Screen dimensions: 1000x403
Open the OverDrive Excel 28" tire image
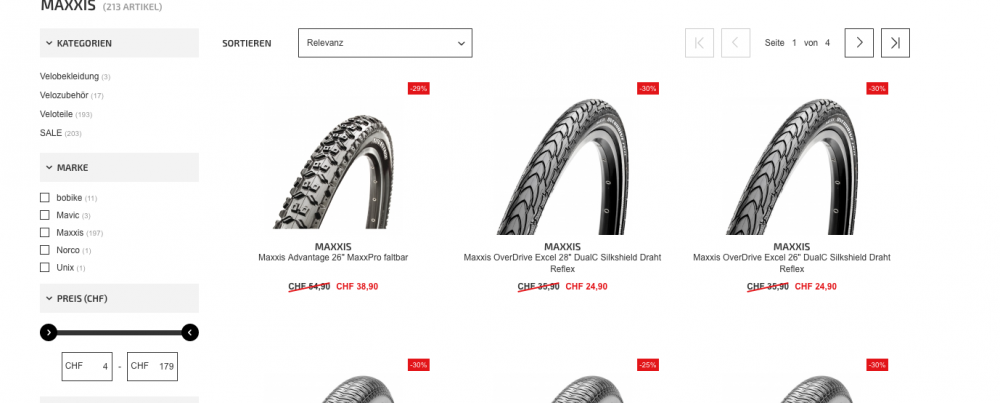pyautogui.click(x=562, y=166)
